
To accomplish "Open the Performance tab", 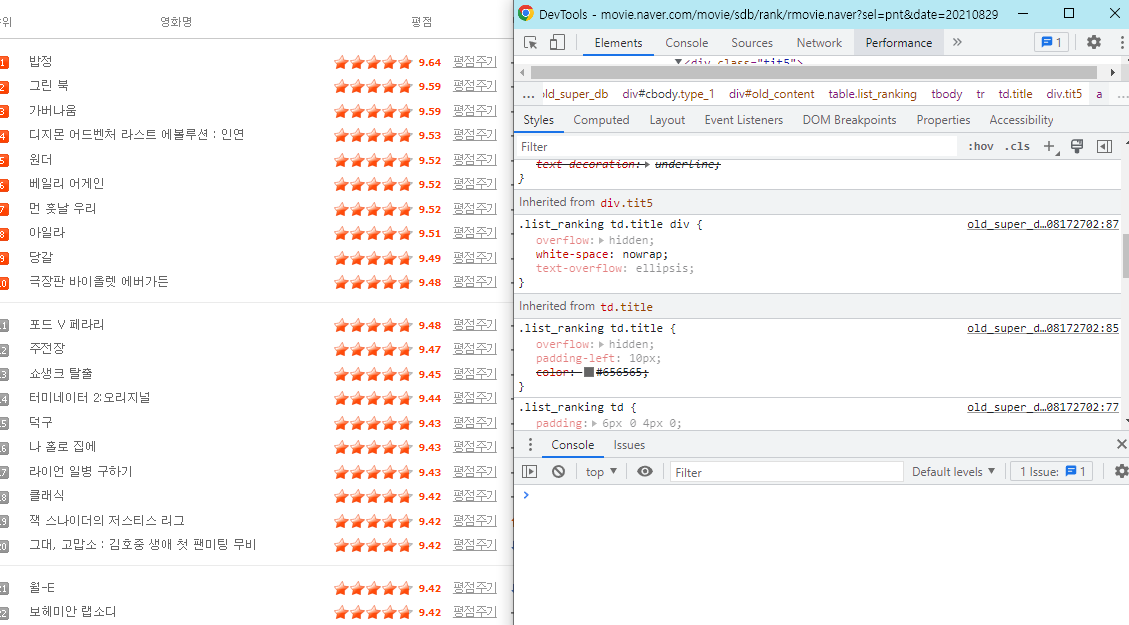I will 899,42.
